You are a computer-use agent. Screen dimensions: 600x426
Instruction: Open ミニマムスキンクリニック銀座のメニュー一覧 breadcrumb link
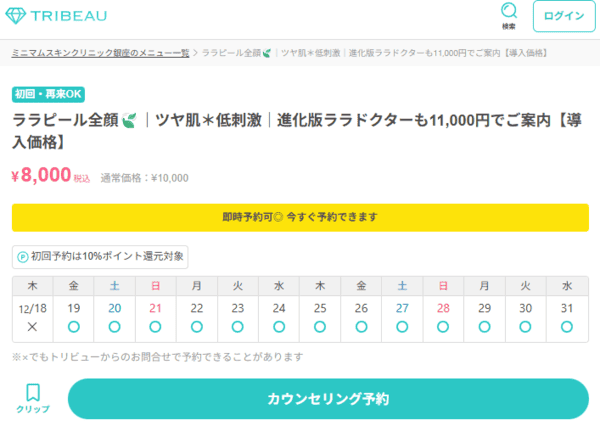coord(100,53)
